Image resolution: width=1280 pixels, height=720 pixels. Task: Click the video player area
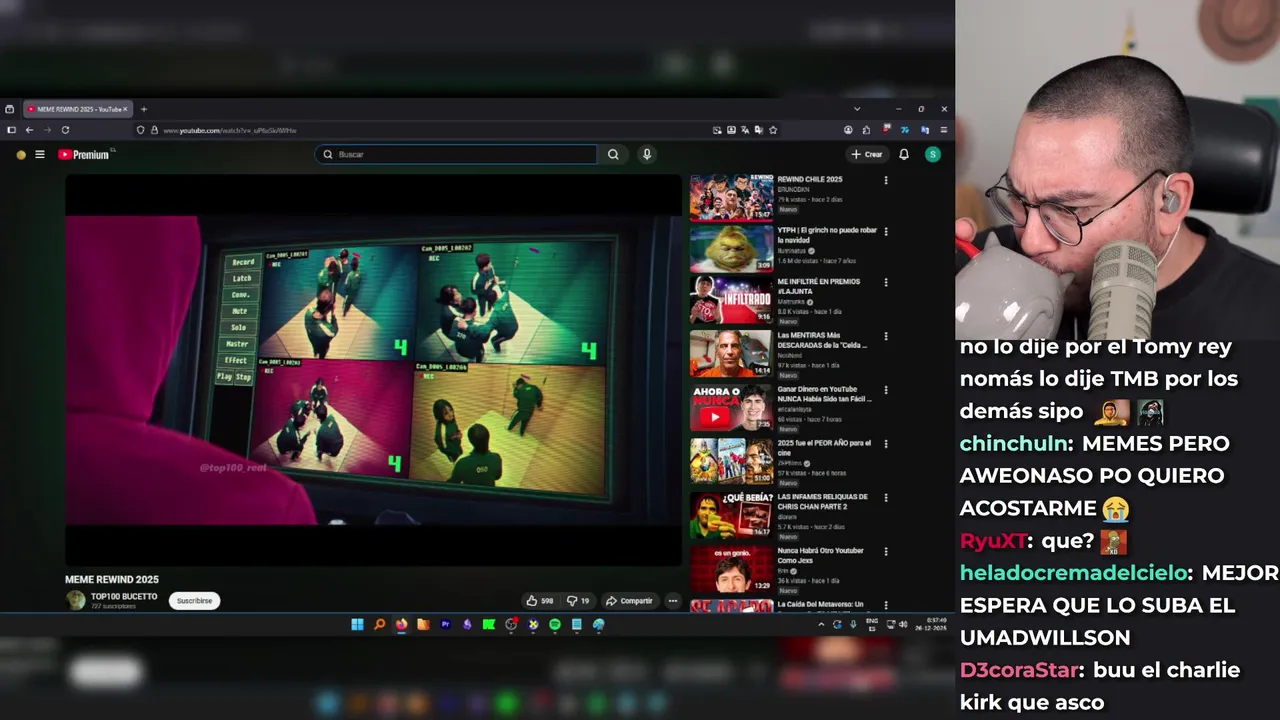click(373, 370)
